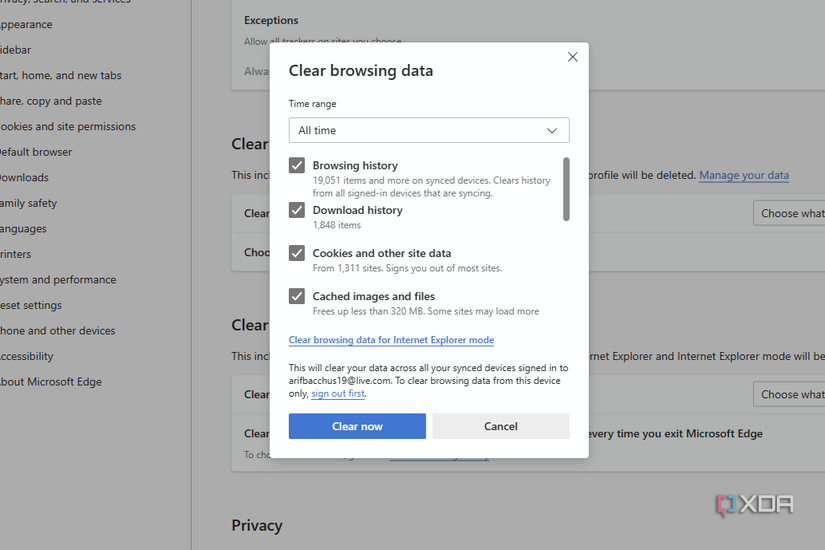Screen dimensions: 825x550
Task: Toggle Cookies and other site data checkbox
Action: point(297,253)
